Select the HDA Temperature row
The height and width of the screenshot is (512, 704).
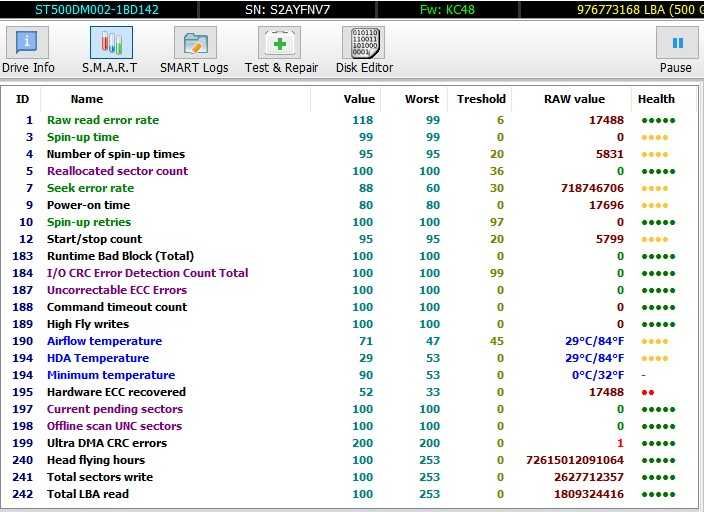coord(349,358)
